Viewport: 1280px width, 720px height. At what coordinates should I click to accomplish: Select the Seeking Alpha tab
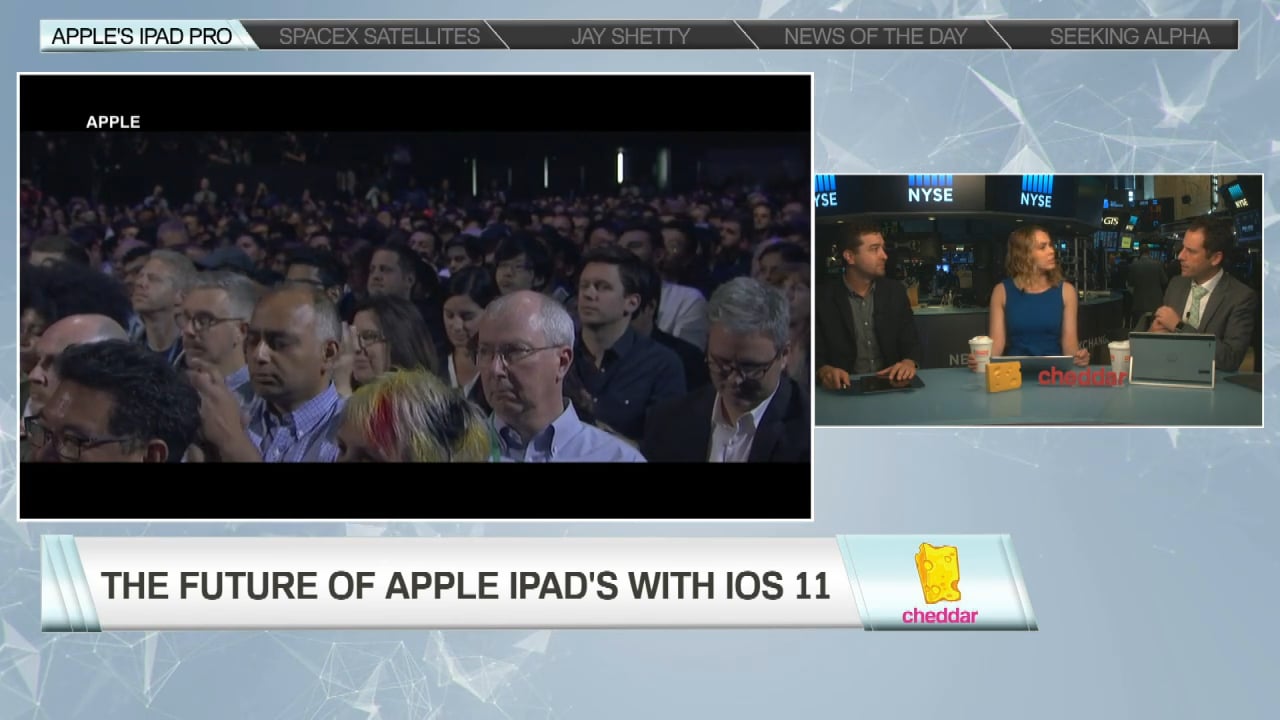1129,36
